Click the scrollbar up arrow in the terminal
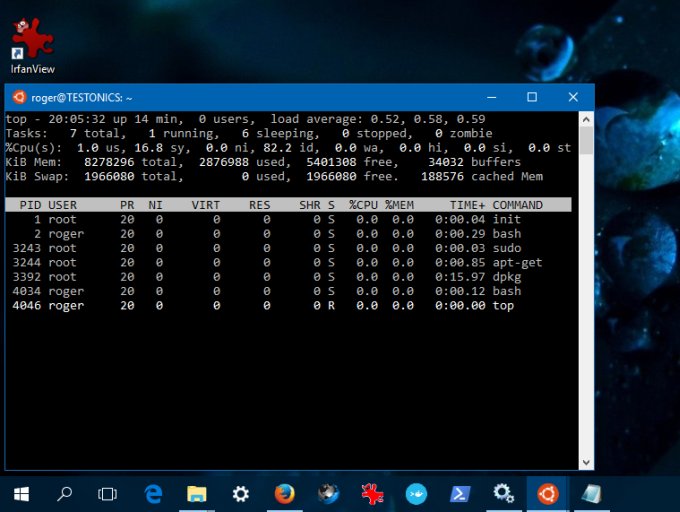 [586, 119]
